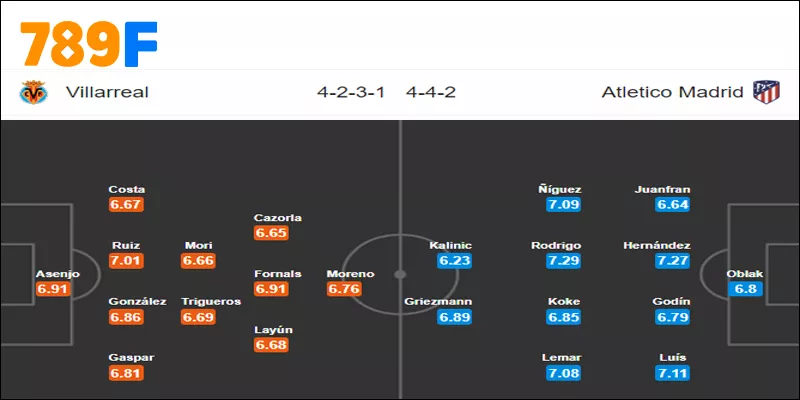Screen dimensions: 800x400
Task: Click the Atletico Madrid club crest
Action: pos(767,93)
